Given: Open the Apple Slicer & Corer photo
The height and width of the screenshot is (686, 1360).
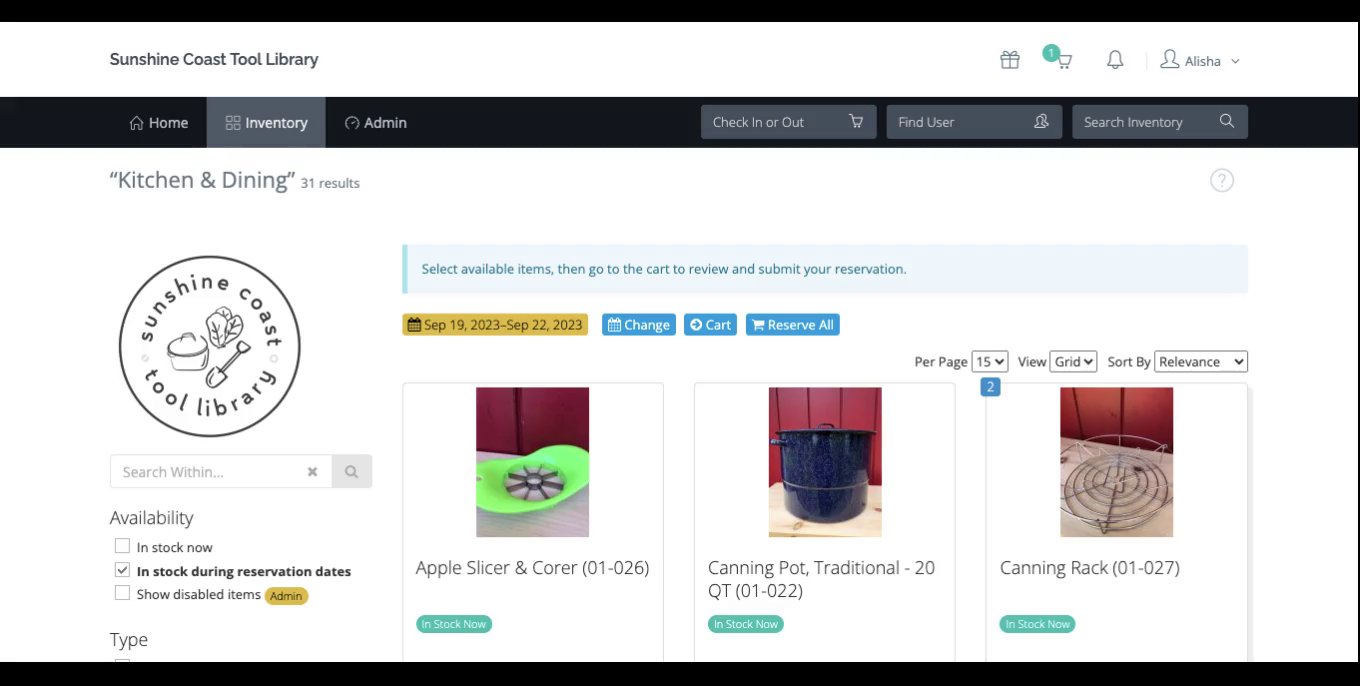Looking at the screenshot, I should tap(532, 462).
